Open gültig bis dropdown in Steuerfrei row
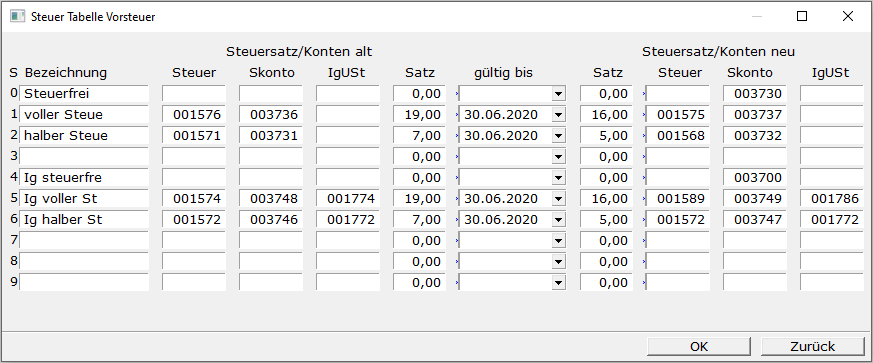The height and width of the screenshot is (363, 873). [x=558, y=94]
